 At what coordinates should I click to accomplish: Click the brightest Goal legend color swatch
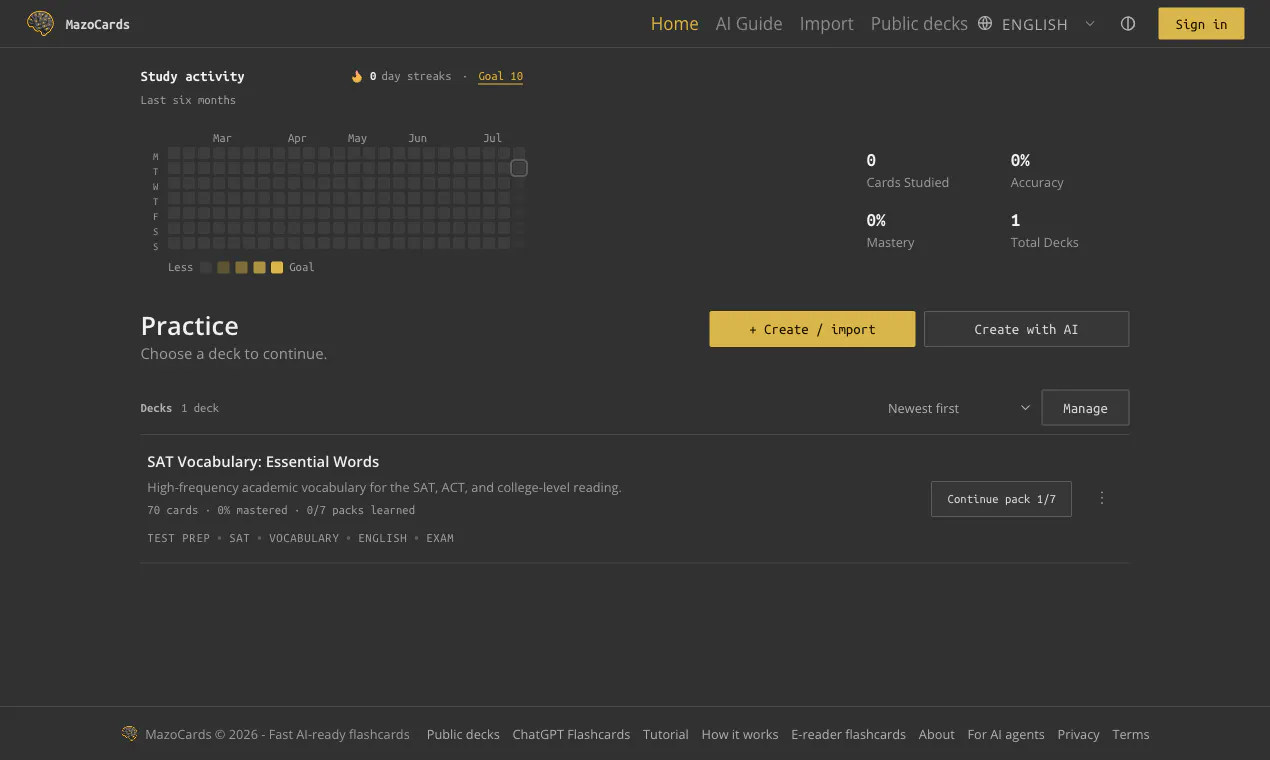277,267
